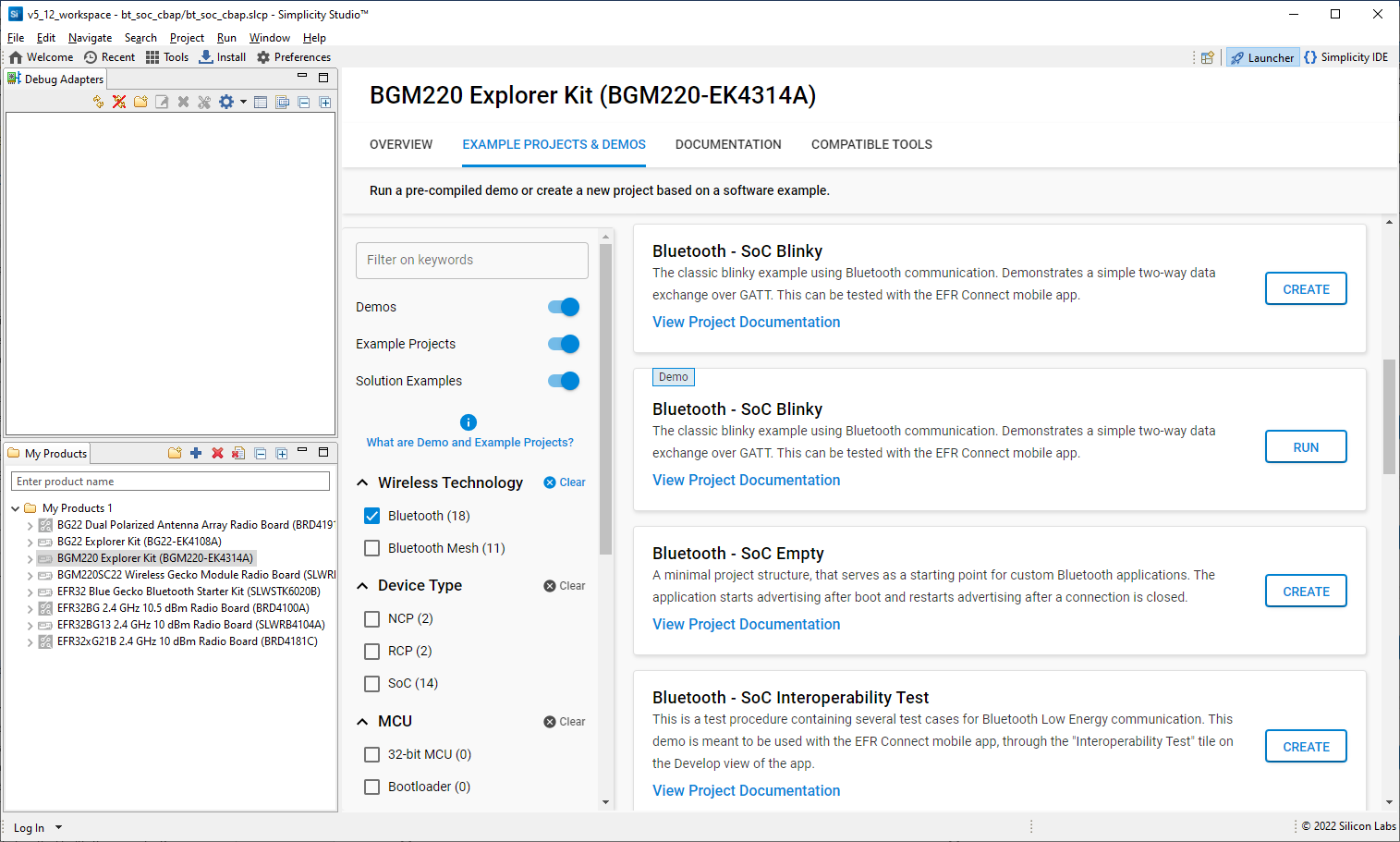The width and height of the screenshot is (1400, 842).
Task: Disable the Solution Examples toggle
Action: 563,380
